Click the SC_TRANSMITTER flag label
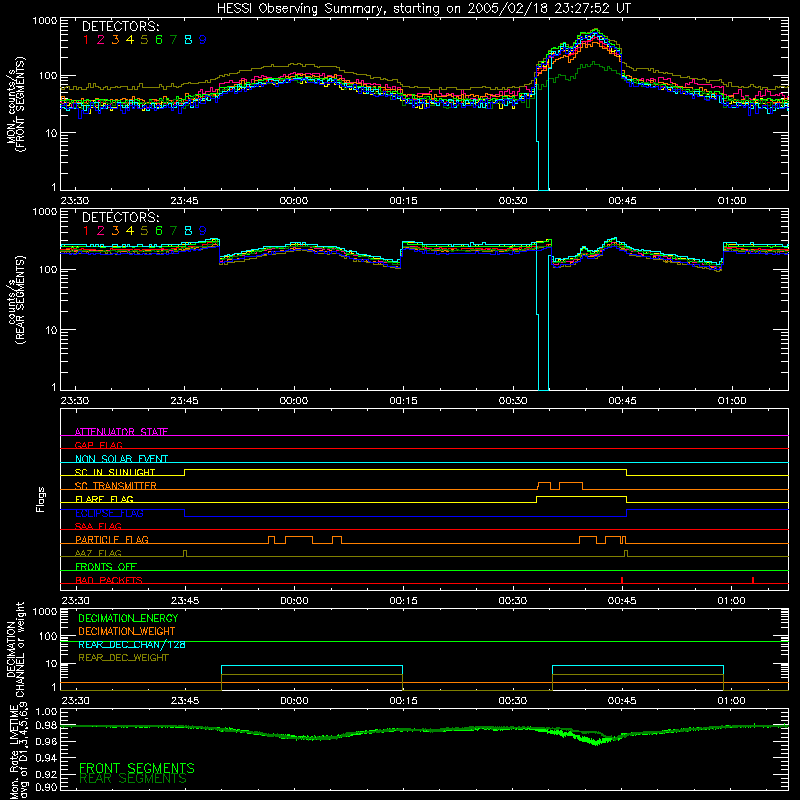 click(x=116, y=486)
